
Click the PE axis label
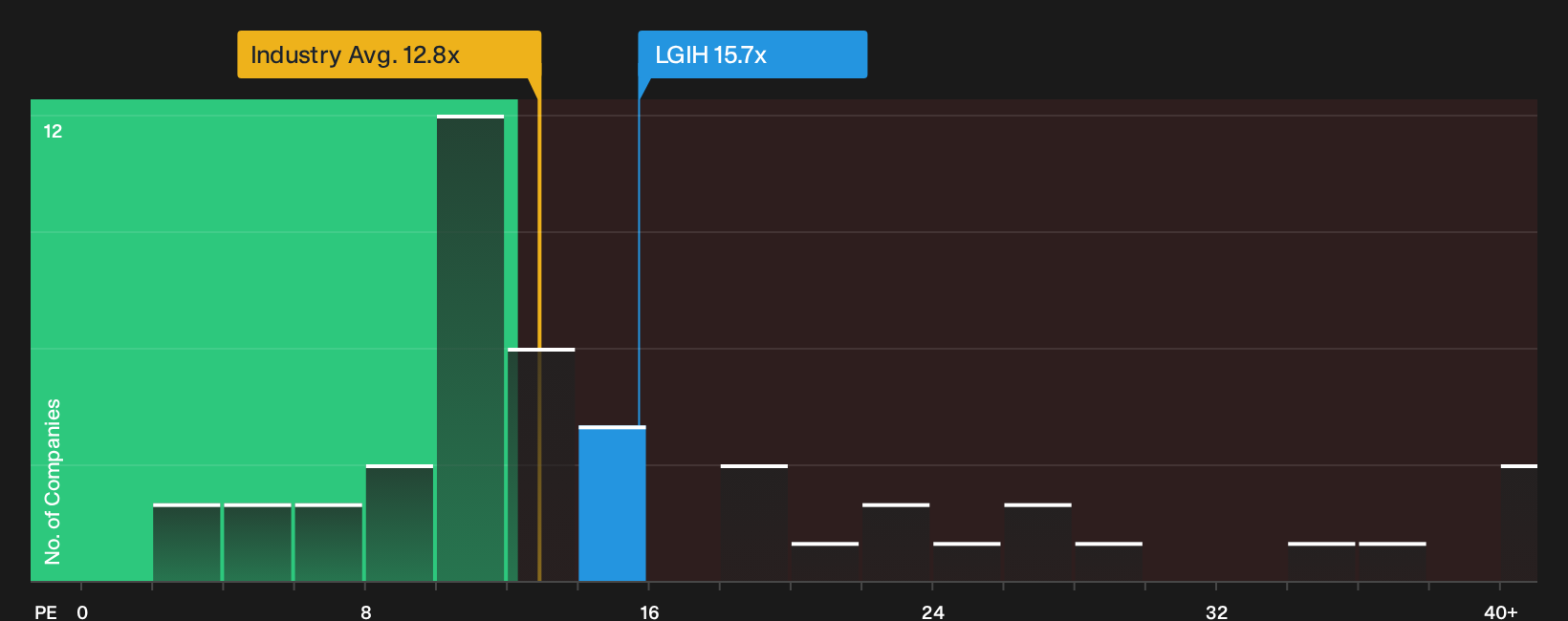[x=46, y=612]
